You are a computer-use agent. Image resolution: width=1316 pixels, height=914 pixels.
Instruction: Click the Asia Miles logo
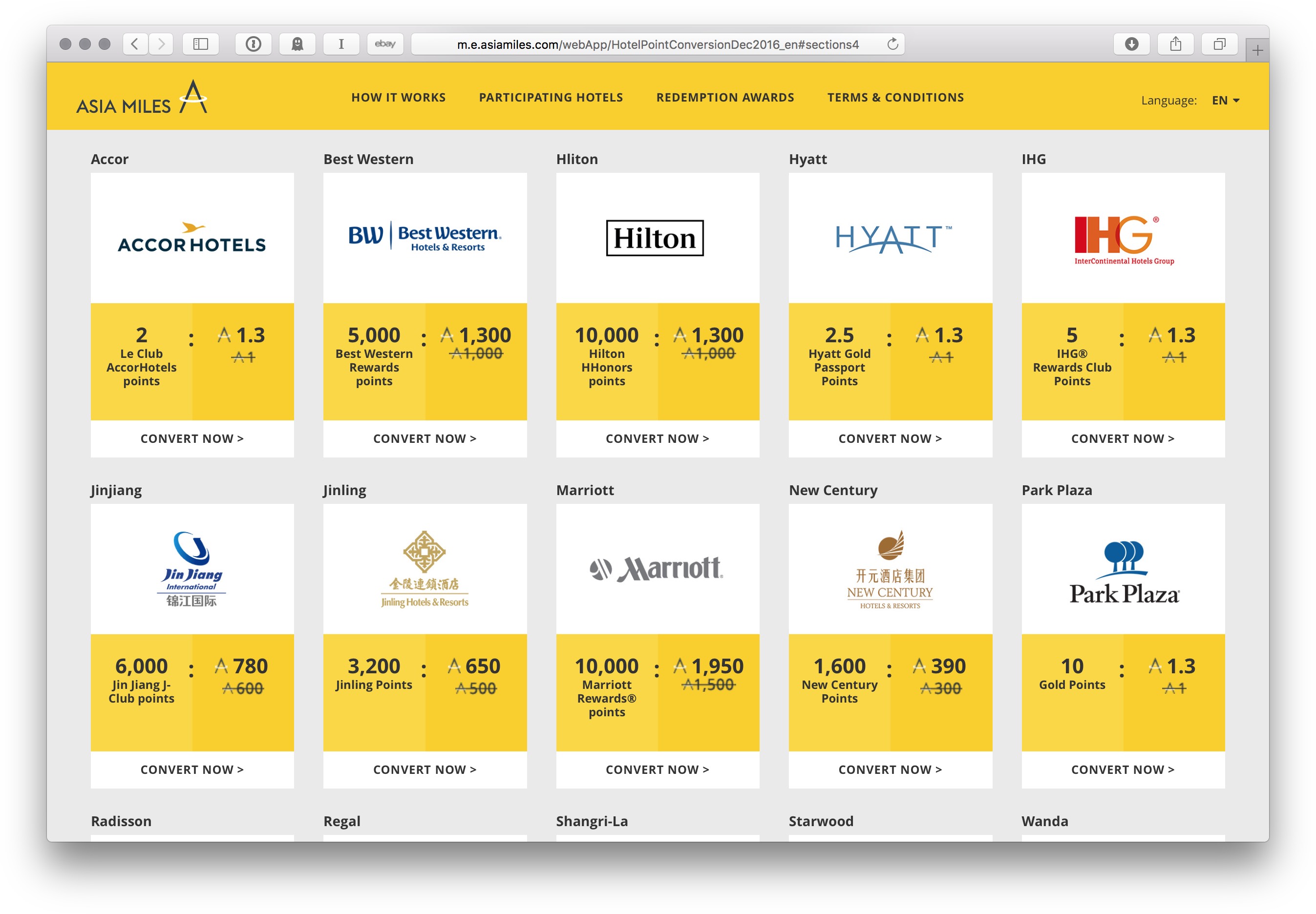142,97
